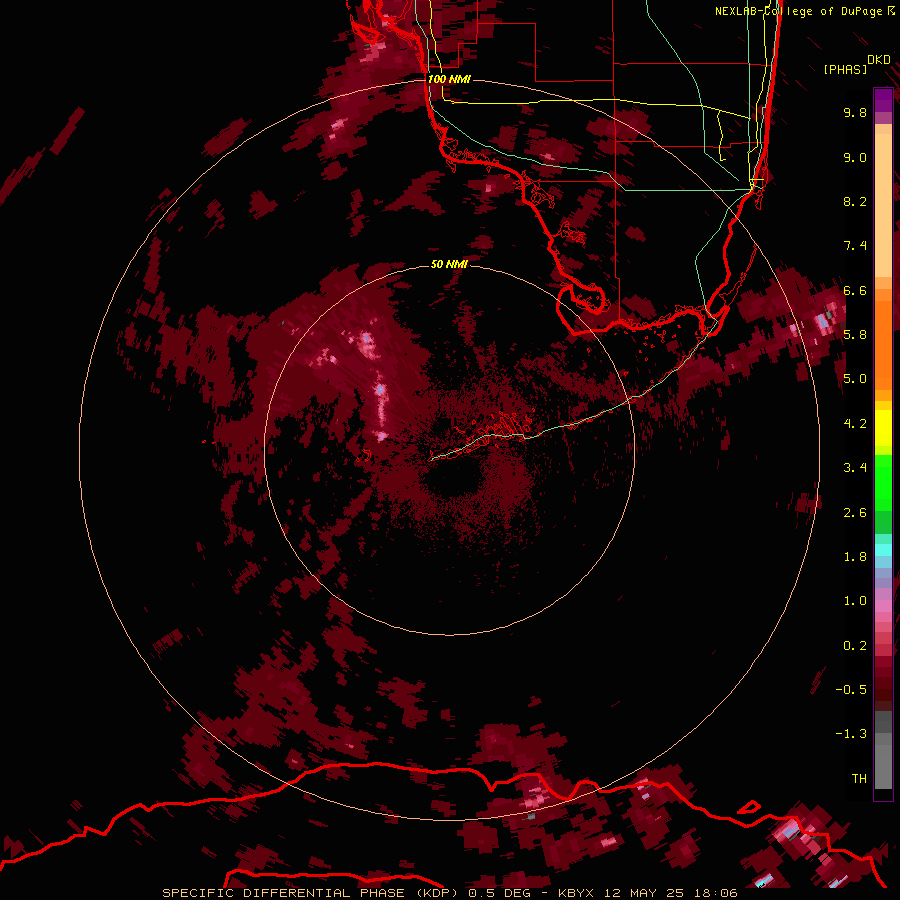Click the "KBYX" station identifier
This screenshot has height=900, width=900.
pyautogui.click(x=576, y=893)
